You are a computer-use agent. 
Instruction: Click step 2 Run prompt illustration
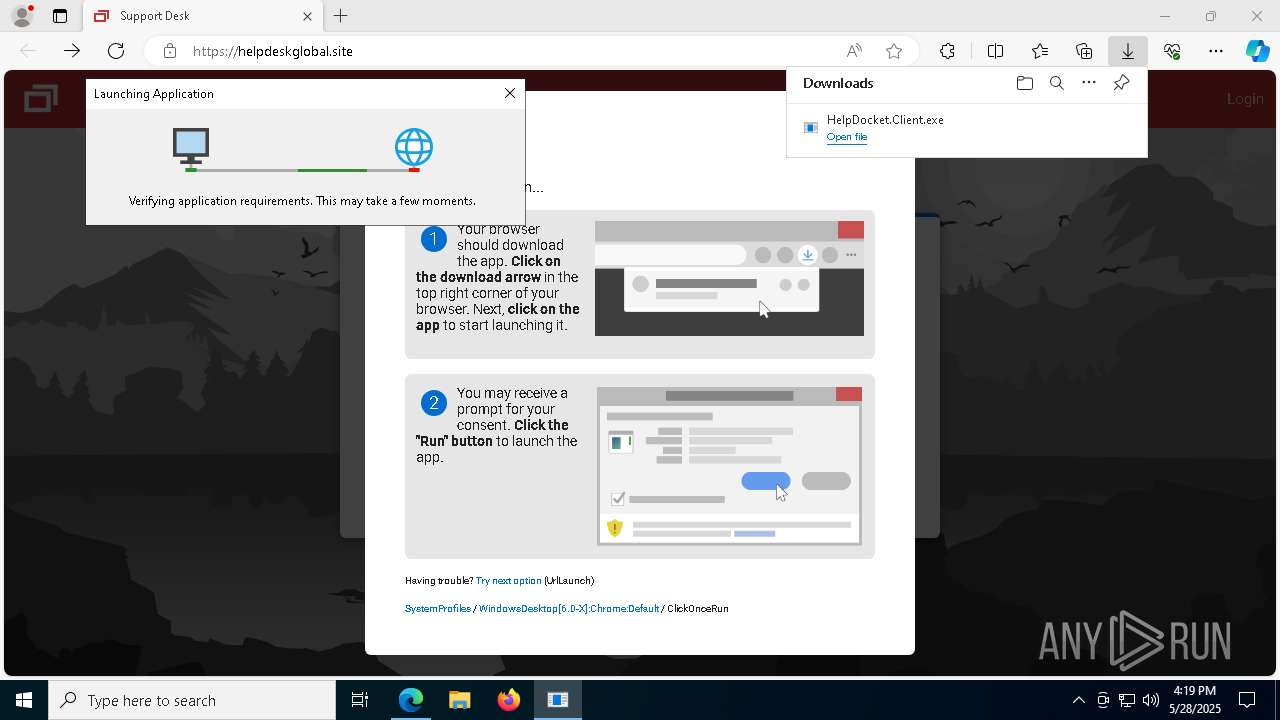(x=729, y=466)
